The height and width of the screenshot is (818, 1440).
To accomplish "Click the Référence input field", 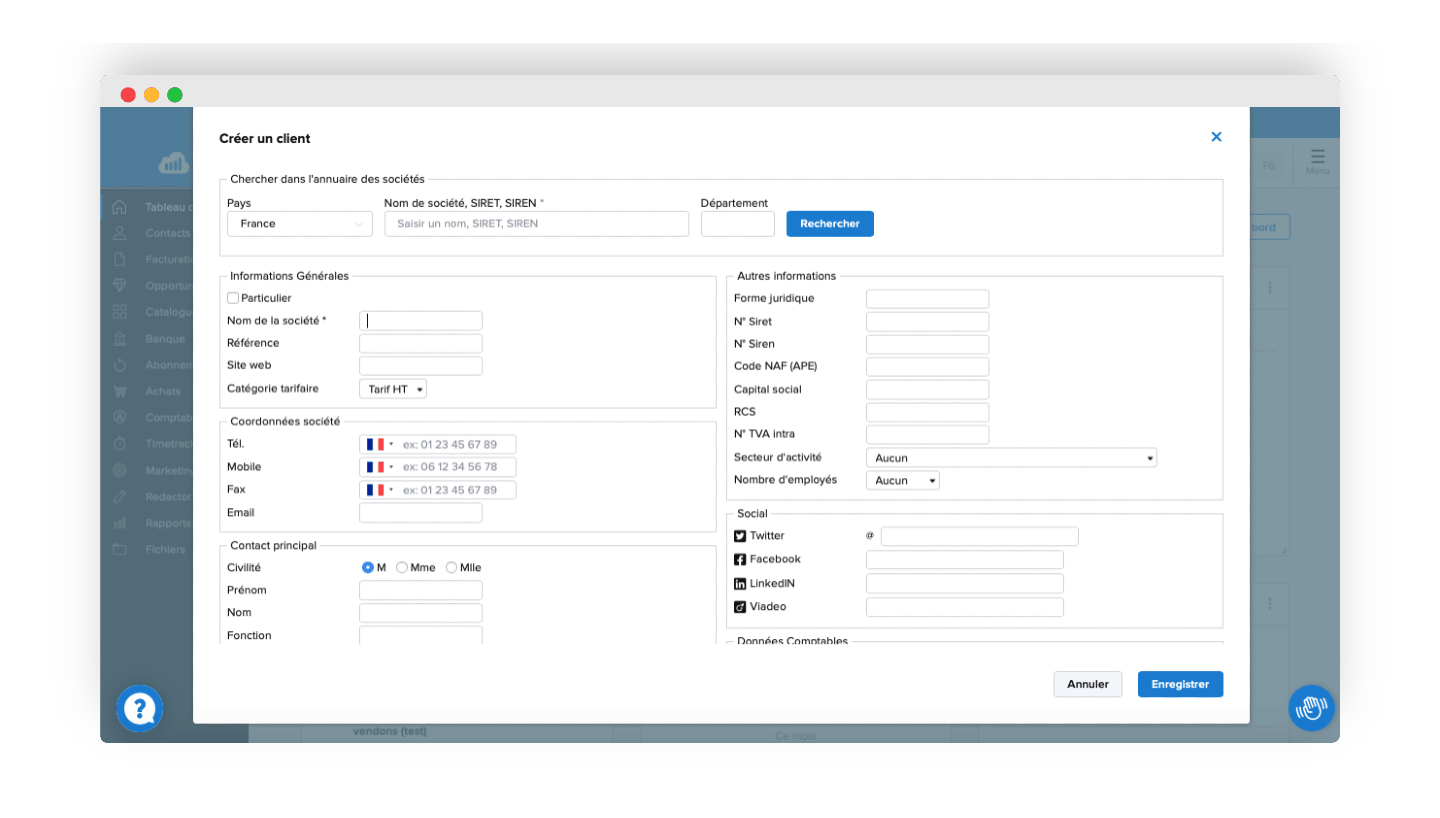I will tap(421, 344).
